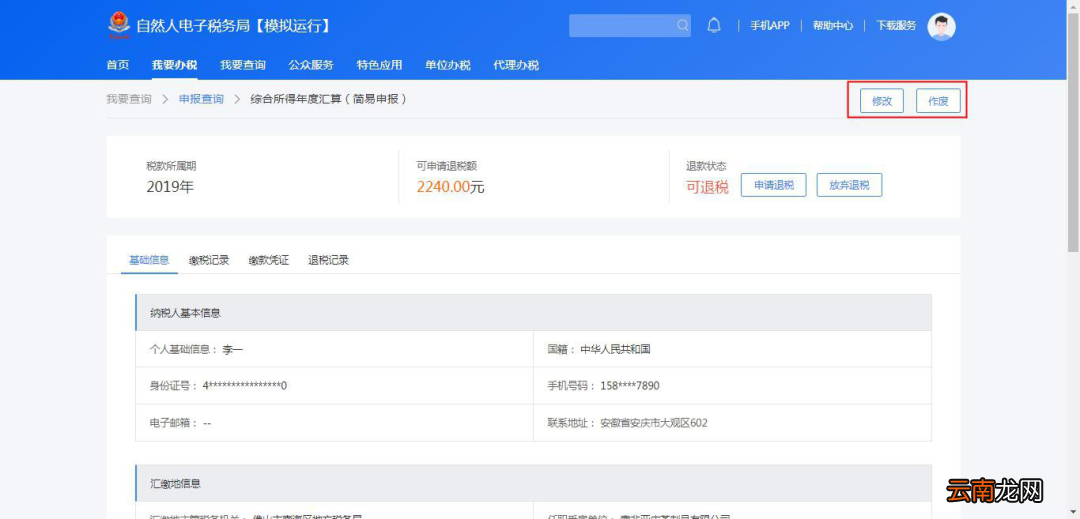Screen dimensions: 1080x519
Task: Select 我要办税 menu item
Action: coord(174,65)
